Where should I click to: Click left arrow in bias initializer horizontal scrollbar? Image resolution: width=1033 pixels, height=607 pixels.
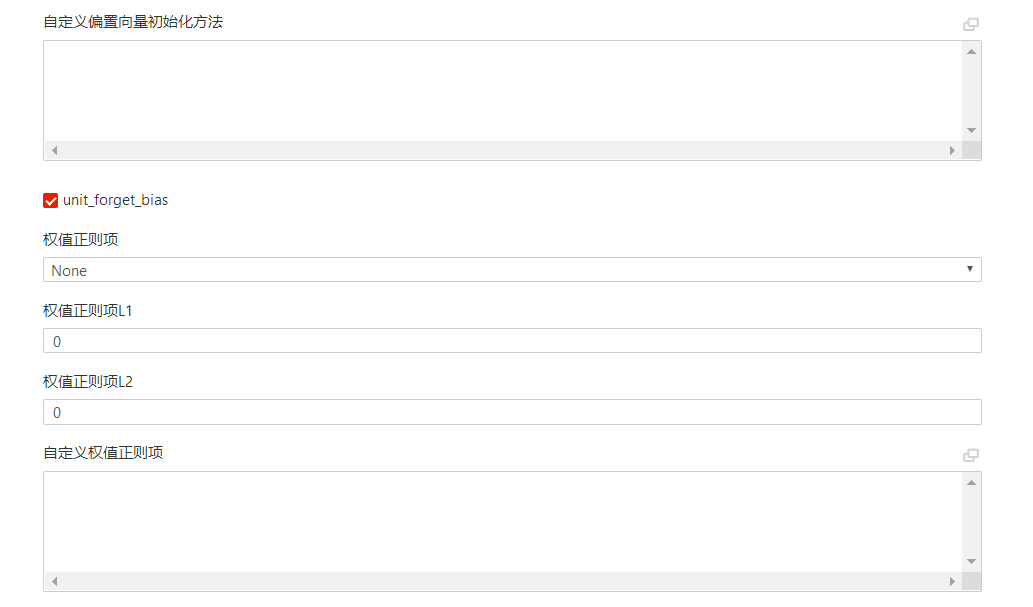[55, 150]
